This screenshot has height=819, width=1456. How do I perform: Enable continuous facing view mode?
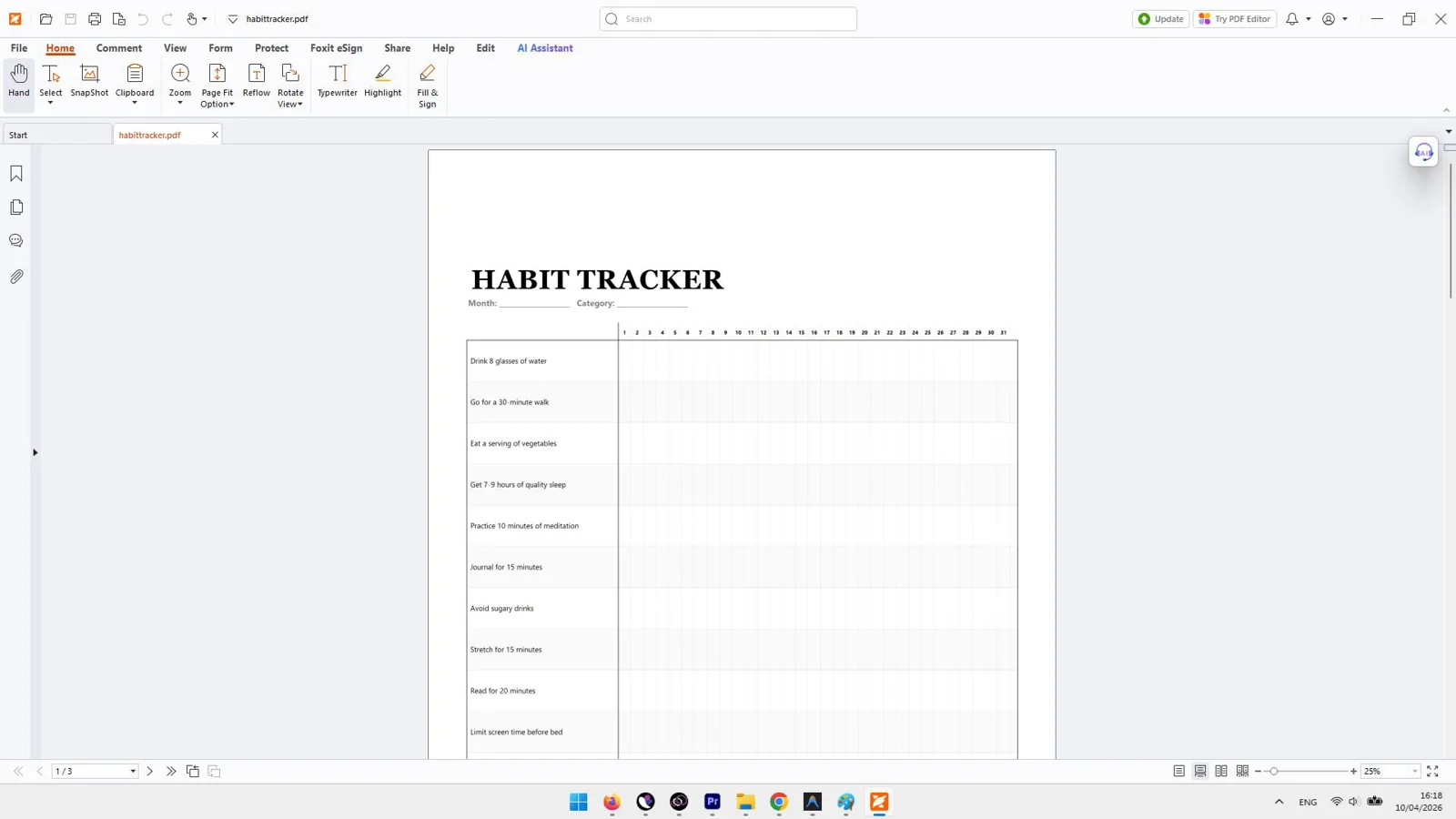[1242, 772]
